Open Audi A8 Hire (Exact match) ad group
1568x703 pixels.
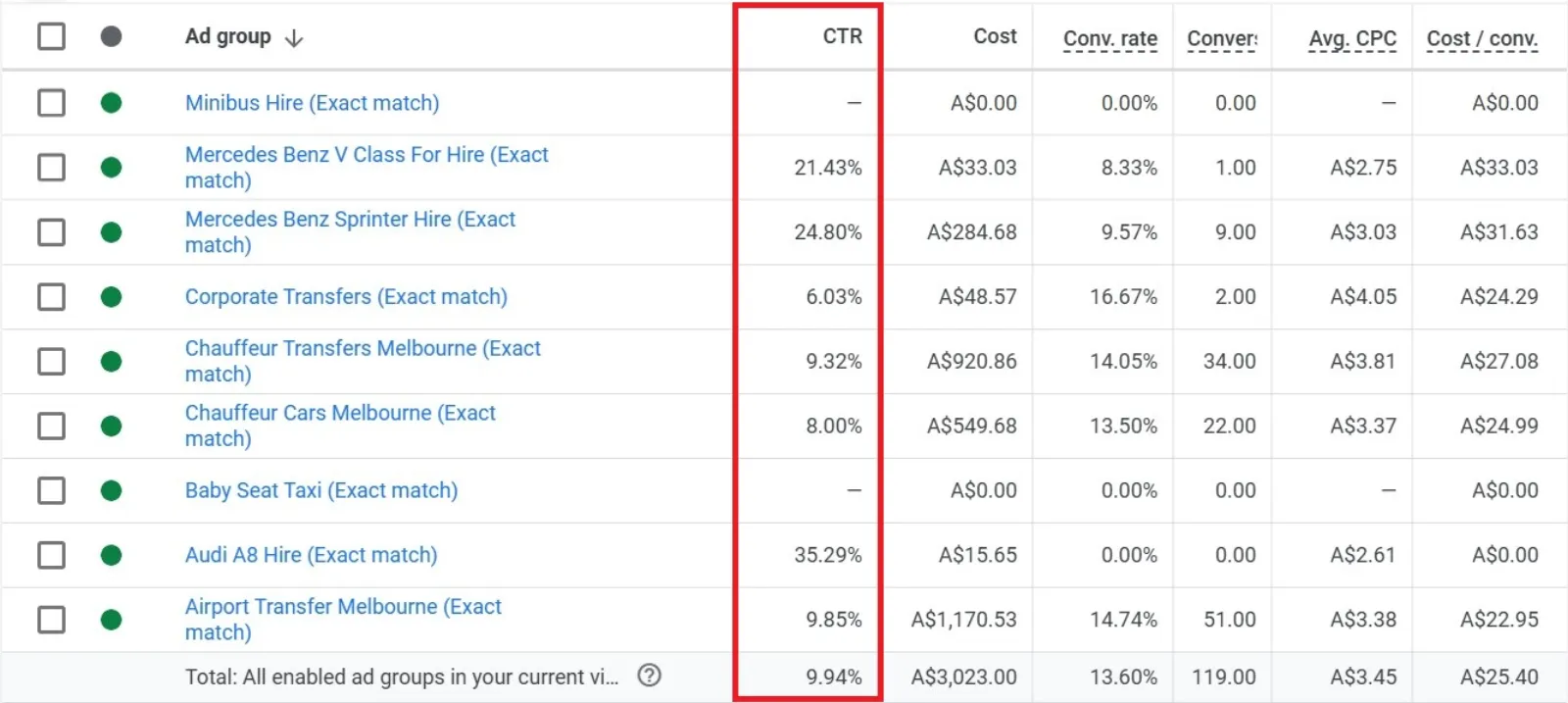[312, 555]
